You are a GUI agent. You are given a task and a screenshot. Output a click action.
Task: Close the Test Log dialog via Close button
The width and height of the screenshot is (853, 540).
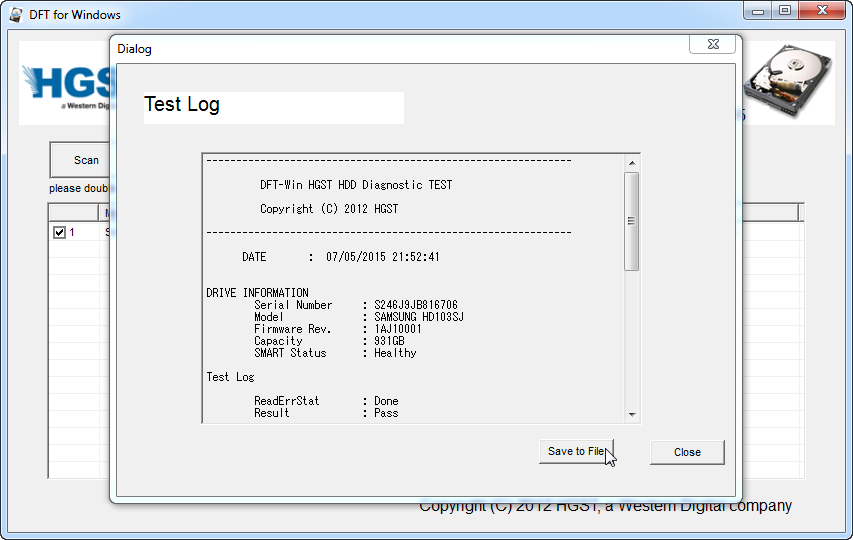click(x=687, y=452)
